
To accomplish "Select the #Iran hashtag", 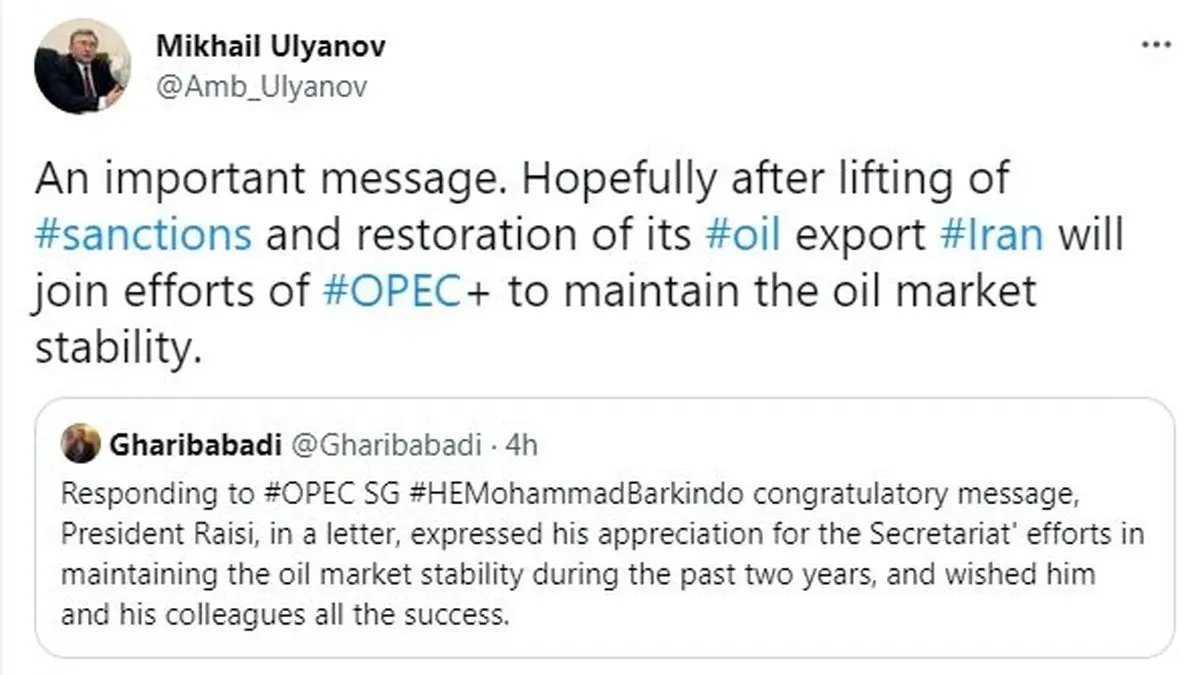I will (x=997, y=236).
